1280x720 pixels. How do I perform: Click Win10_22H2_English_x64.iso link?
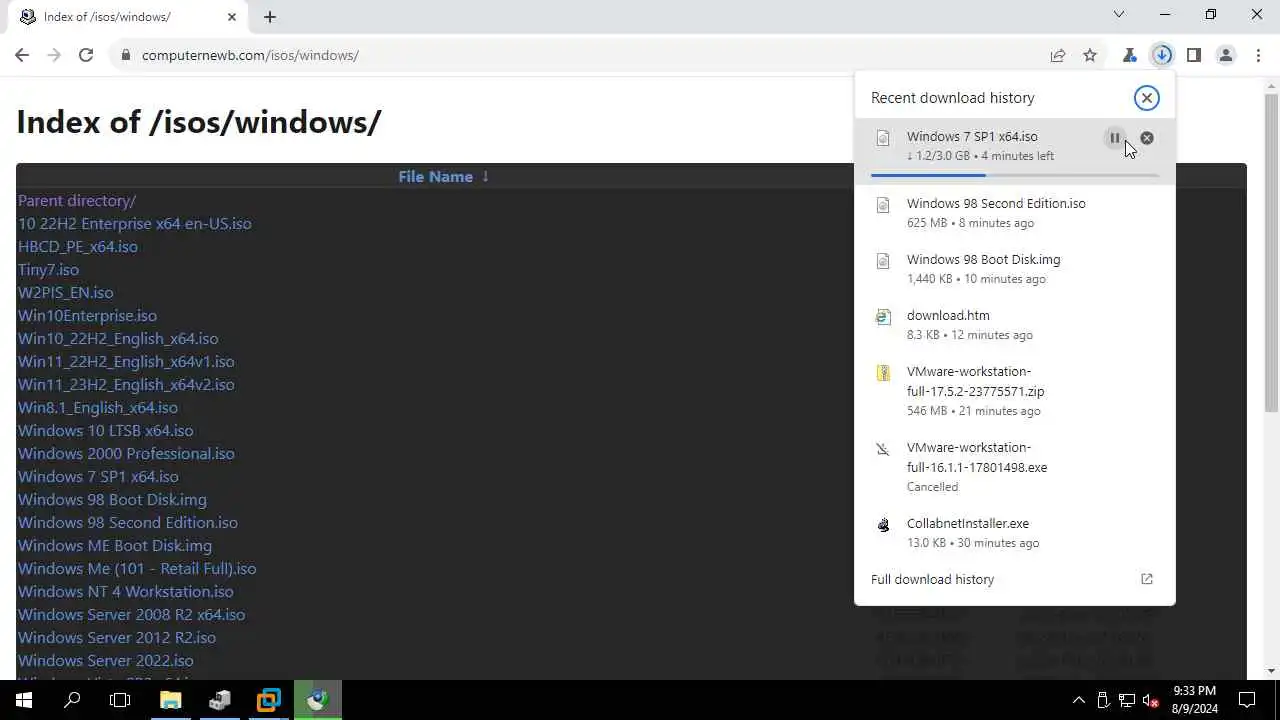(118, 338)
